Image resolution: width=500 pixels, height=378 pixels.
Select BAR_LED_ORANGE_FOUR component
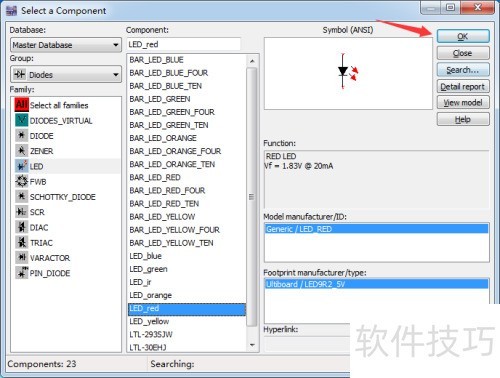pyautogui.click(x=175, y=151)
